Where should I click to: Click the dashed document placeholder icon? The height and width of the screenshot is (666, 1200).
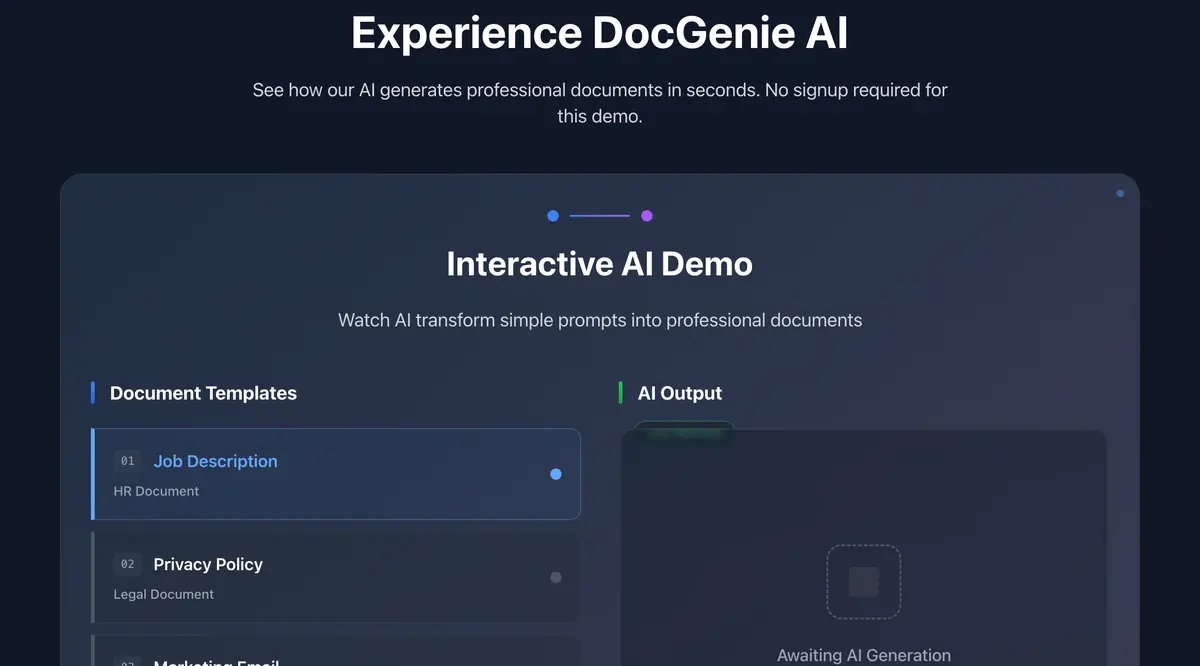click(x=864, y=581)
